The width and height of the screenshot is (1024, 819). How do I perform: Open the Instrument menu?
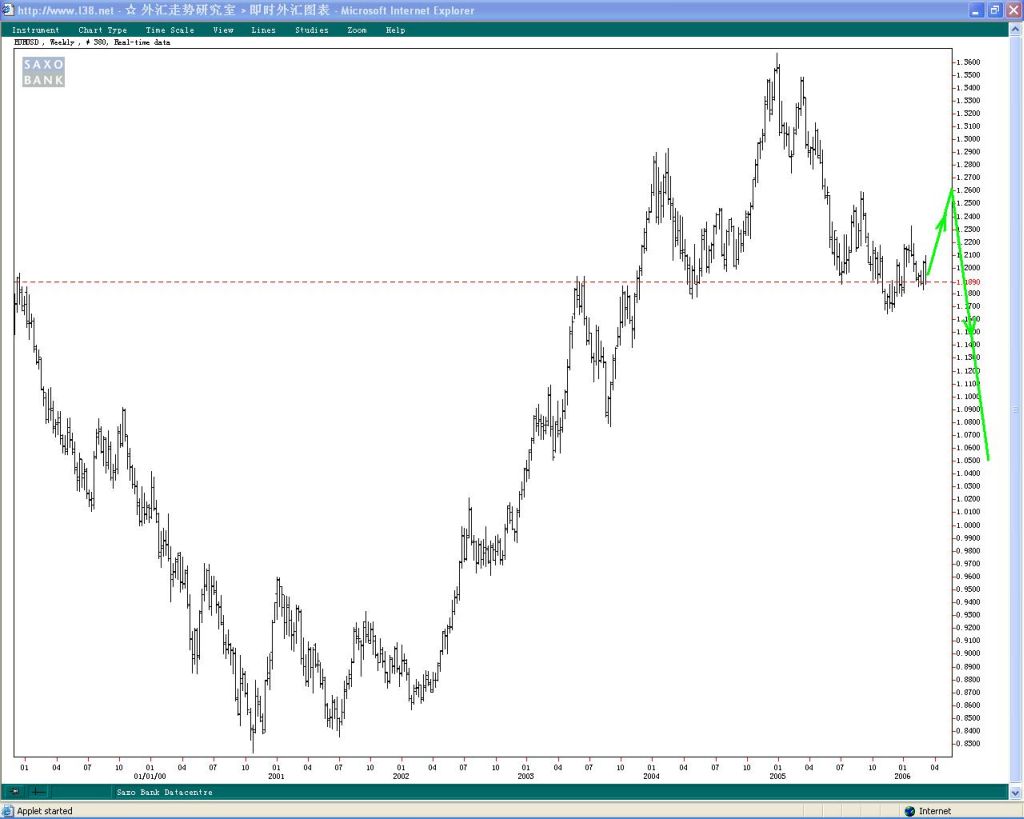[x=35, y=30]
